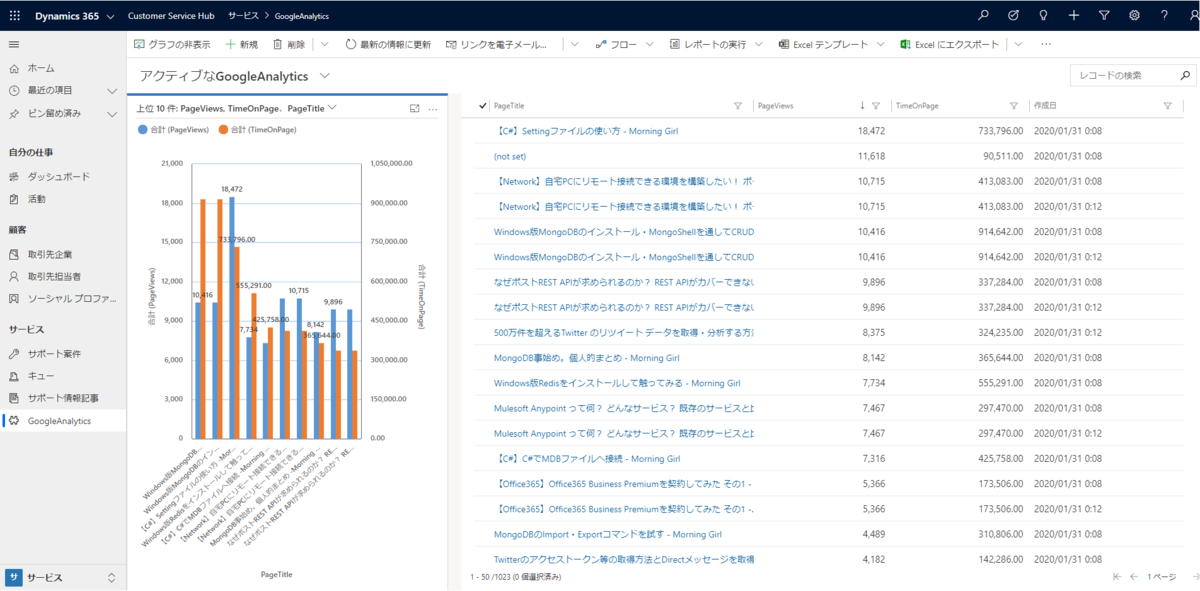
Task: Expand 最近の項目 chevron in sidebar
Action: pyautogui.click(x=113, y=91)
